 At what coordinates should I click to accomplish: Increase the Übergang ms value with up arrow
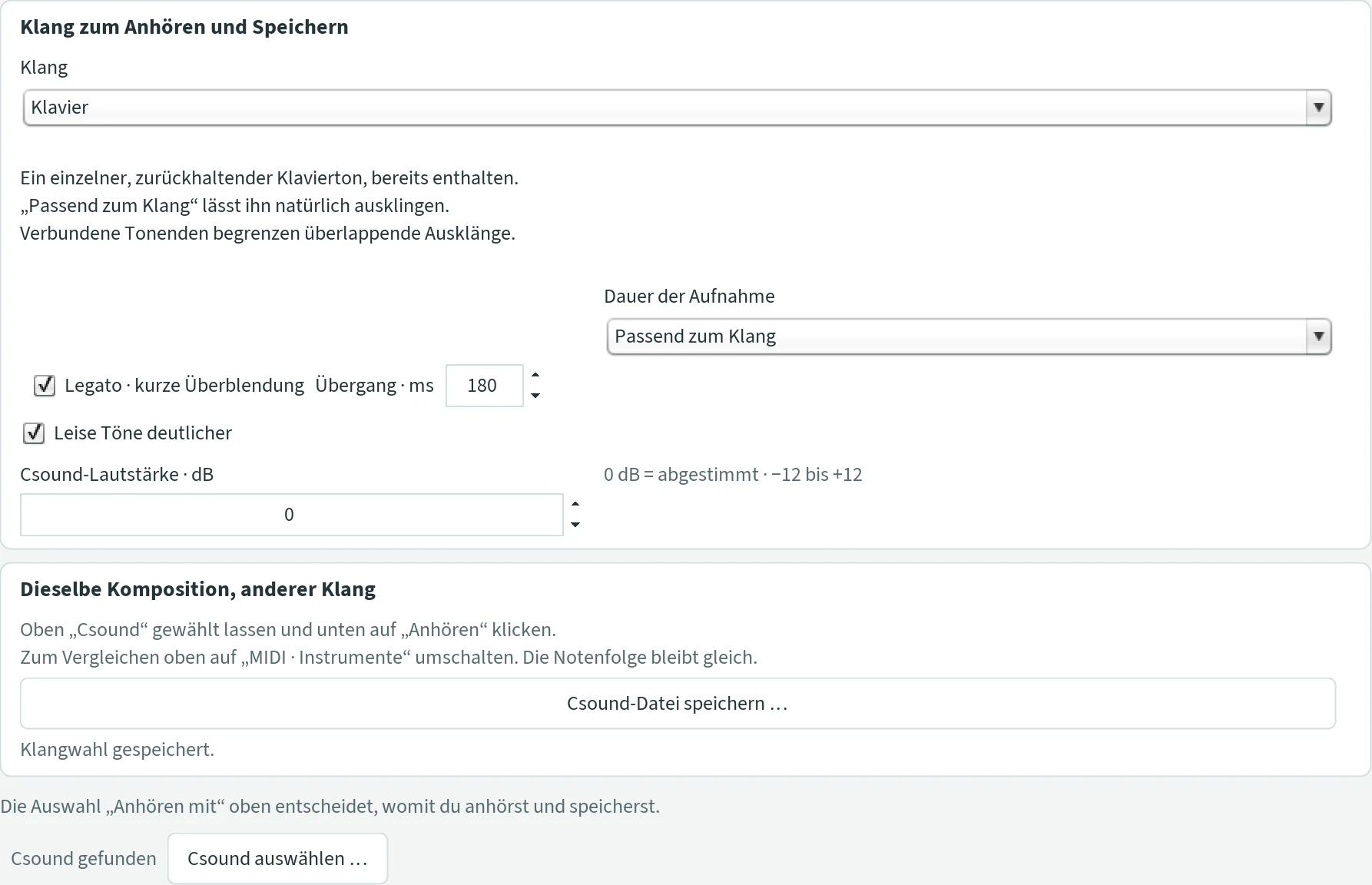click(535, 376)
